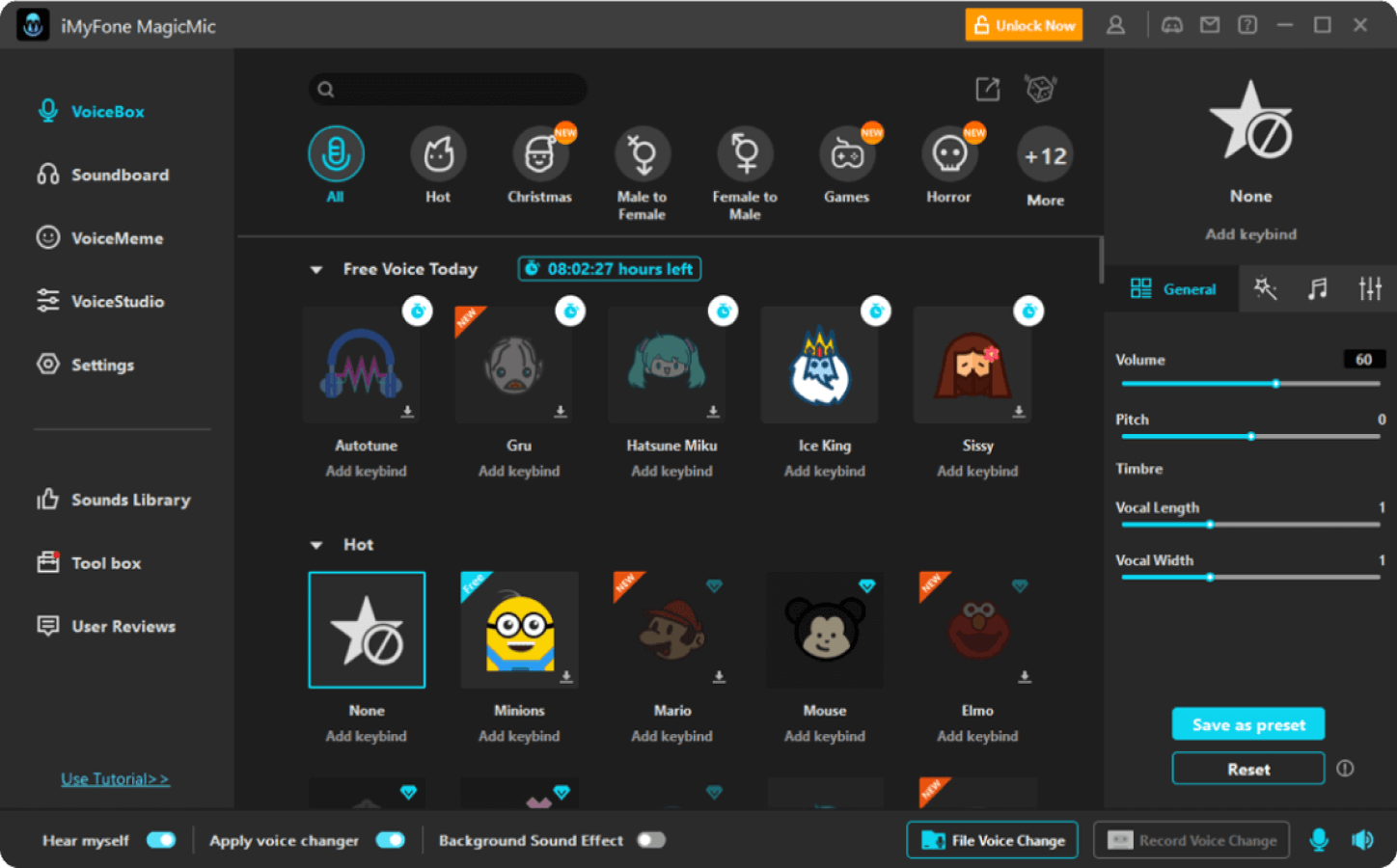Select the Mouse voice
The height and width of the screenshot is (868, 1397).
tap(825, 630)
